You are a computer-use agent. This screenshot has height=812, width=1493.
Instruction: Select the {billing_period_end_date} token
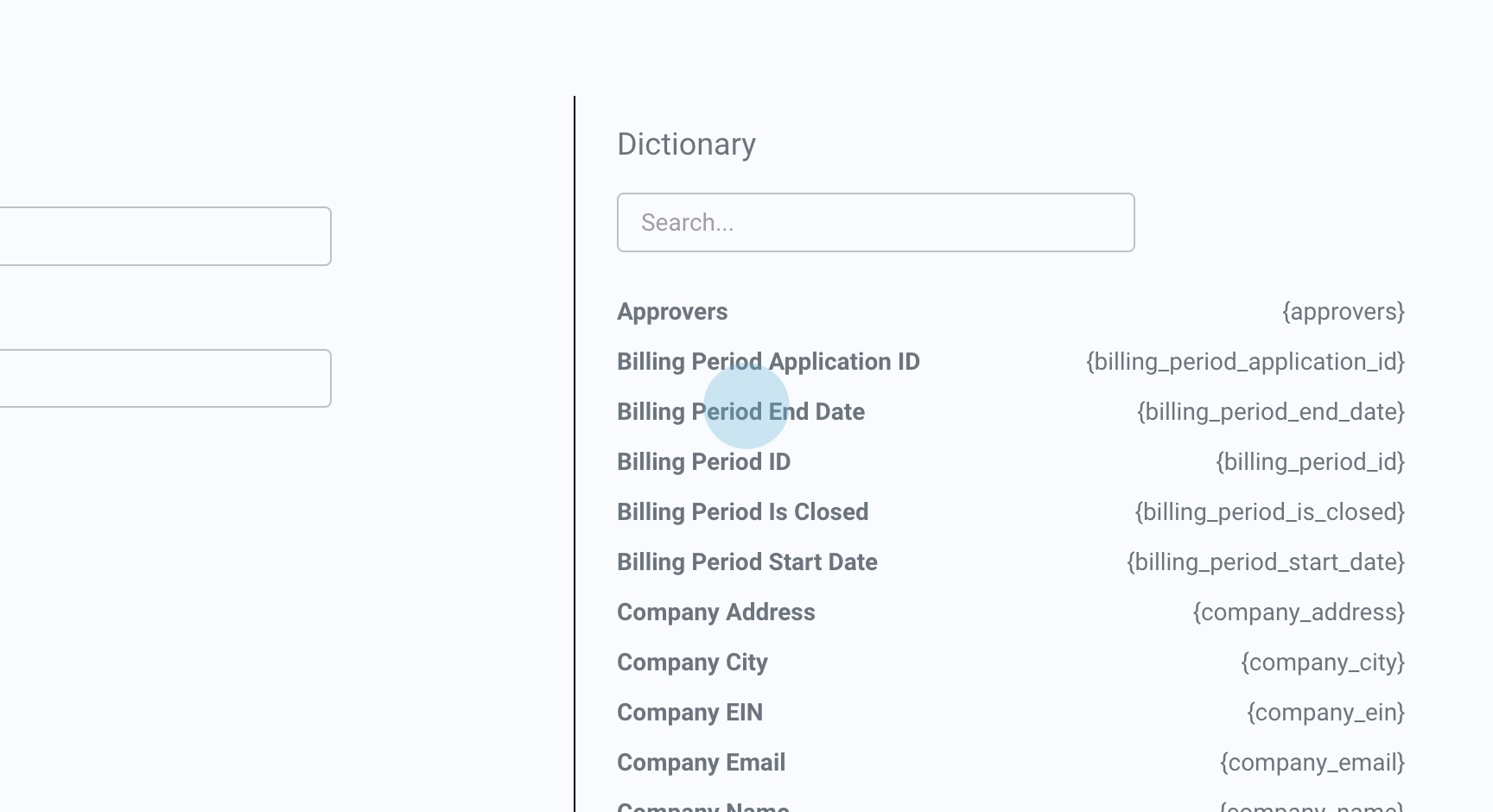tap(1270, 412)
